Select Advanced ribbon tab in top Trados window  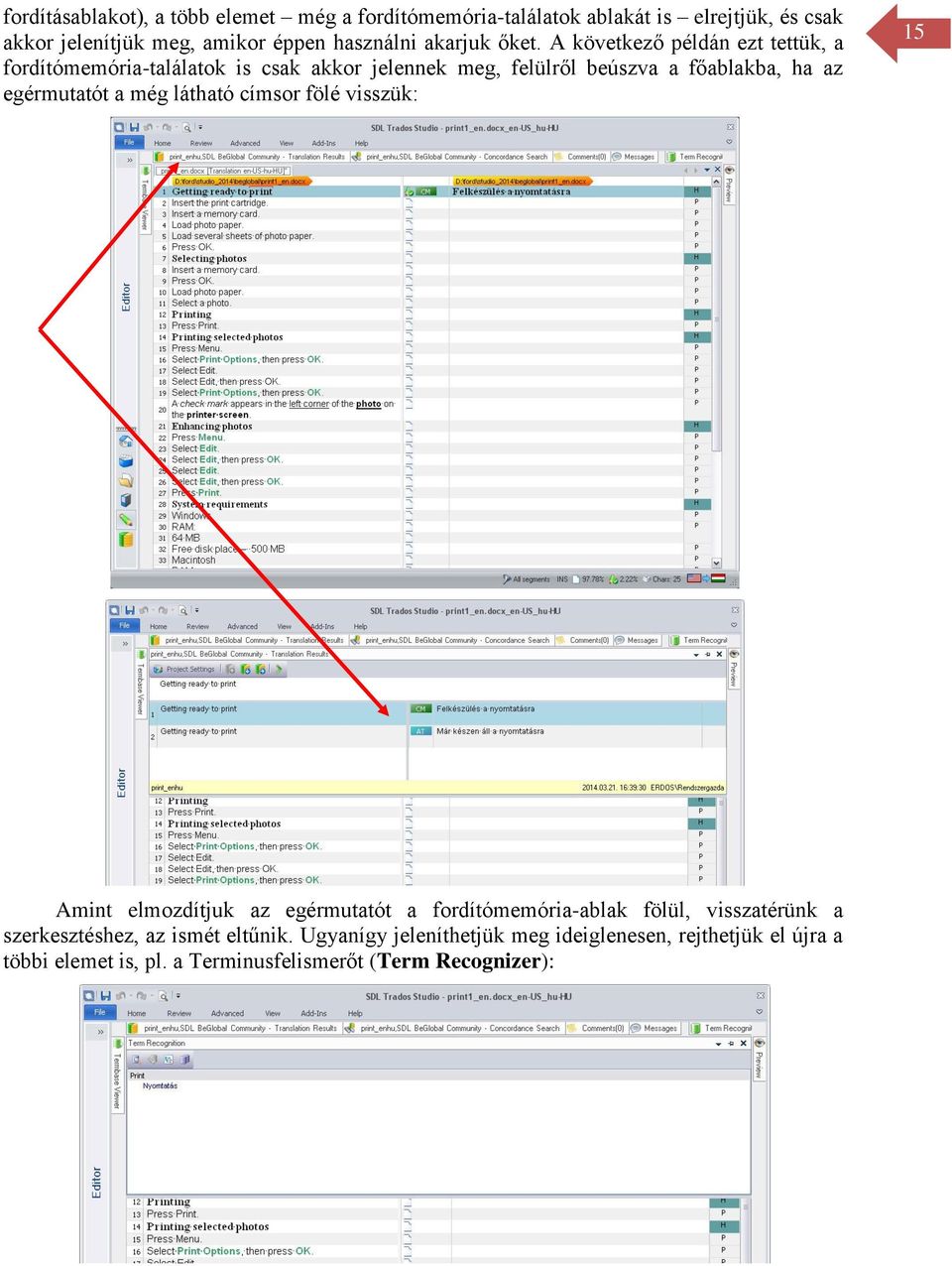[245, 143]
